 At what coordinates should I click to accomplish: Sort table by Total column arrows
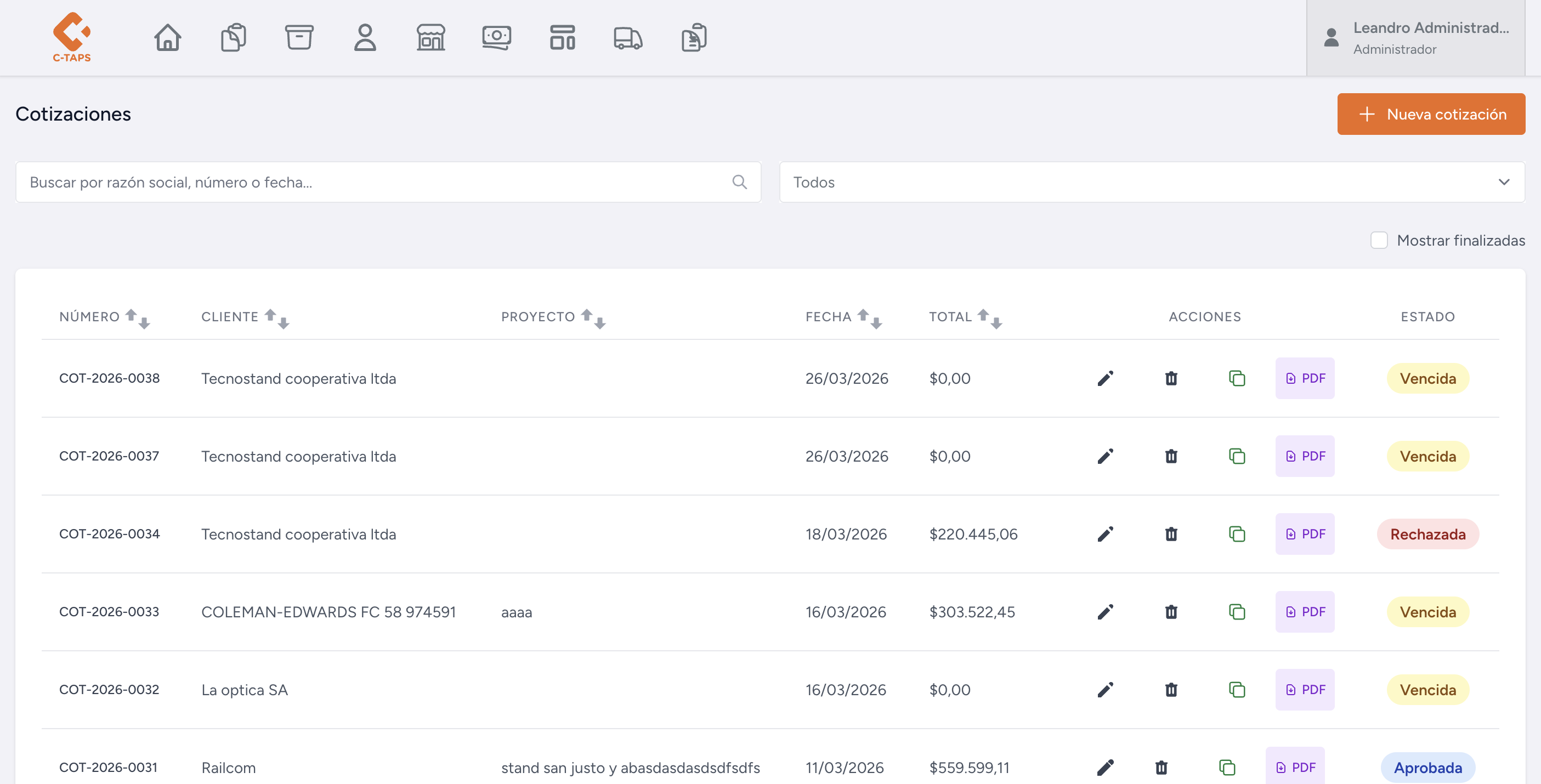point(989,318)
